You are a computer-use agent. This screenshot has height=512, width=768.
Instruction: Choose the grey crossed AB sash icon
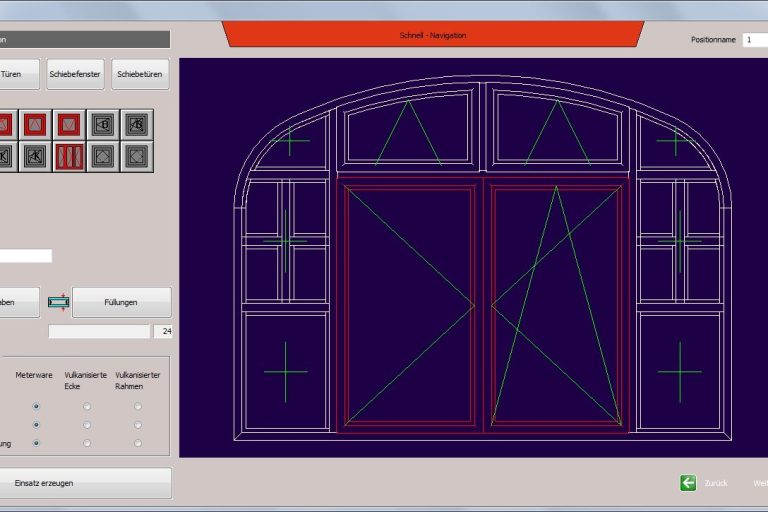pyautogui.click(x=137, y=125)
